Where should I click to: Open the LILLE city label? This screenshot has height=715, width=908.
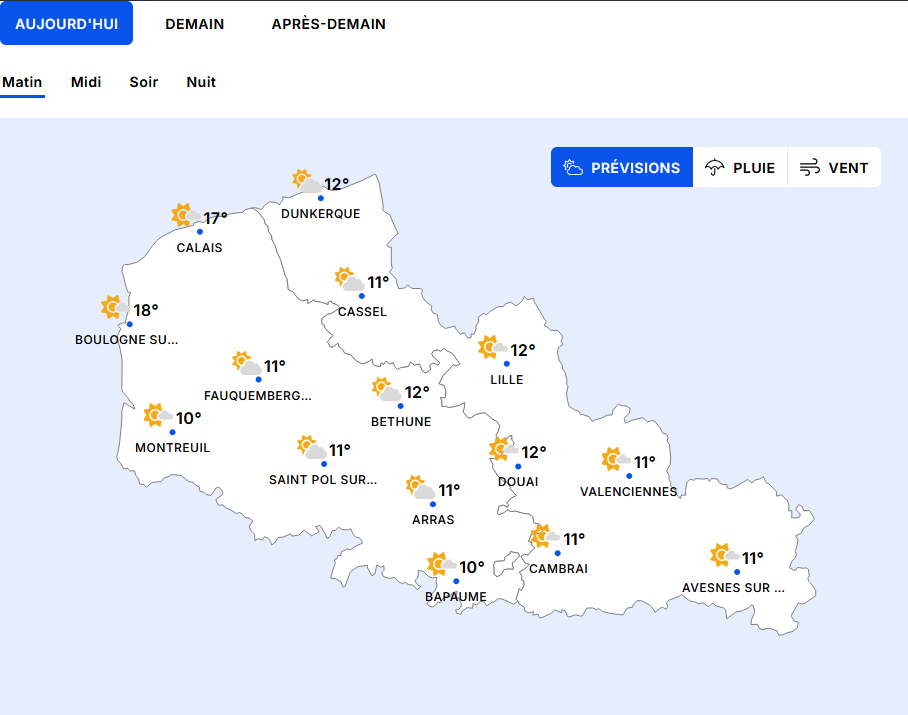507,380
